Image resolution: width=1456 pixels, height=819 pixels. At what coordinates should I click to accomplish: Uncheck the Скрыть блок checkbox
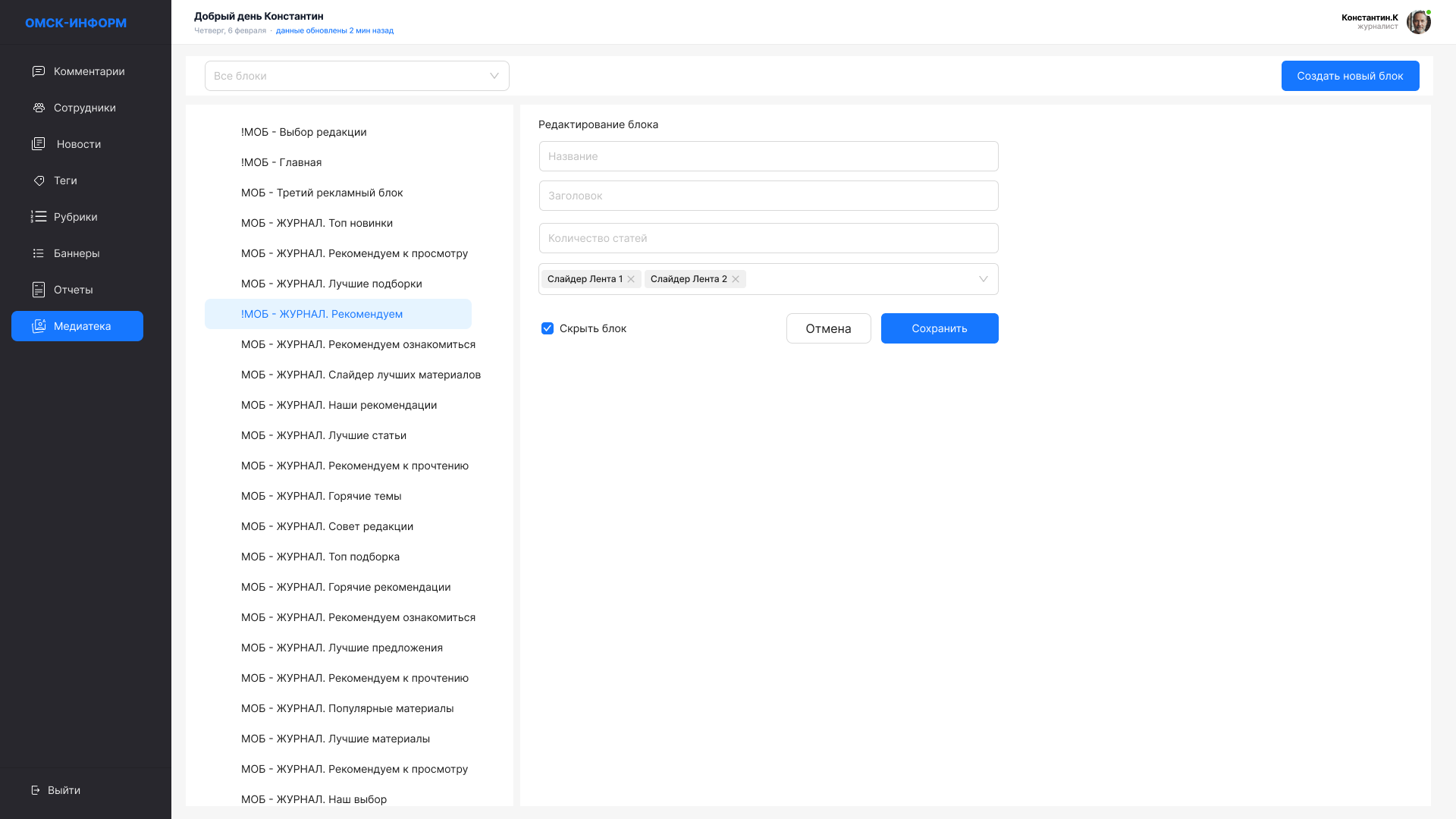click(x=548, y=328)
